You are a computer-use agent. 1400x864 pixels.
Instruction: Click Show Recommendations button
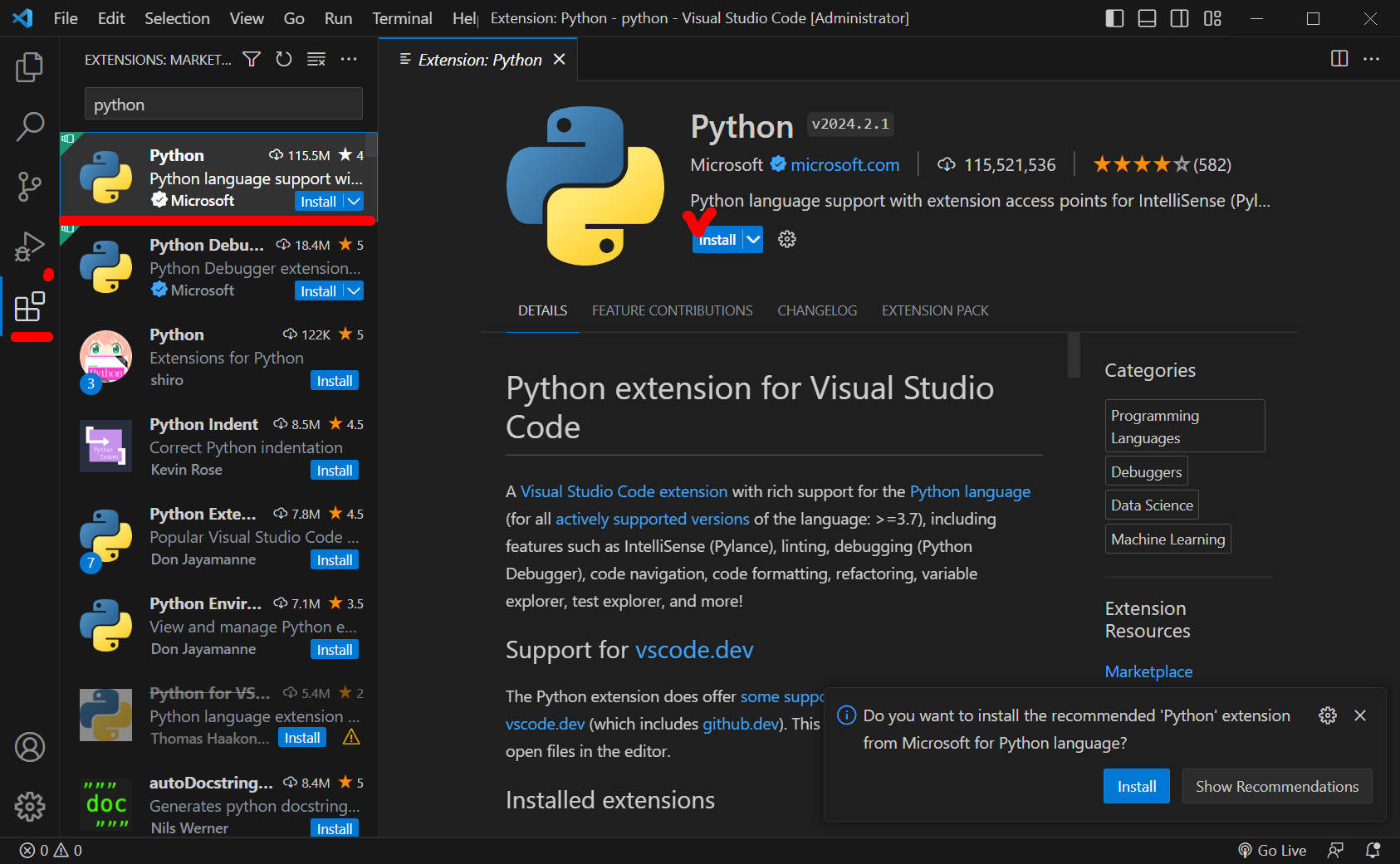coord(1277,786)
